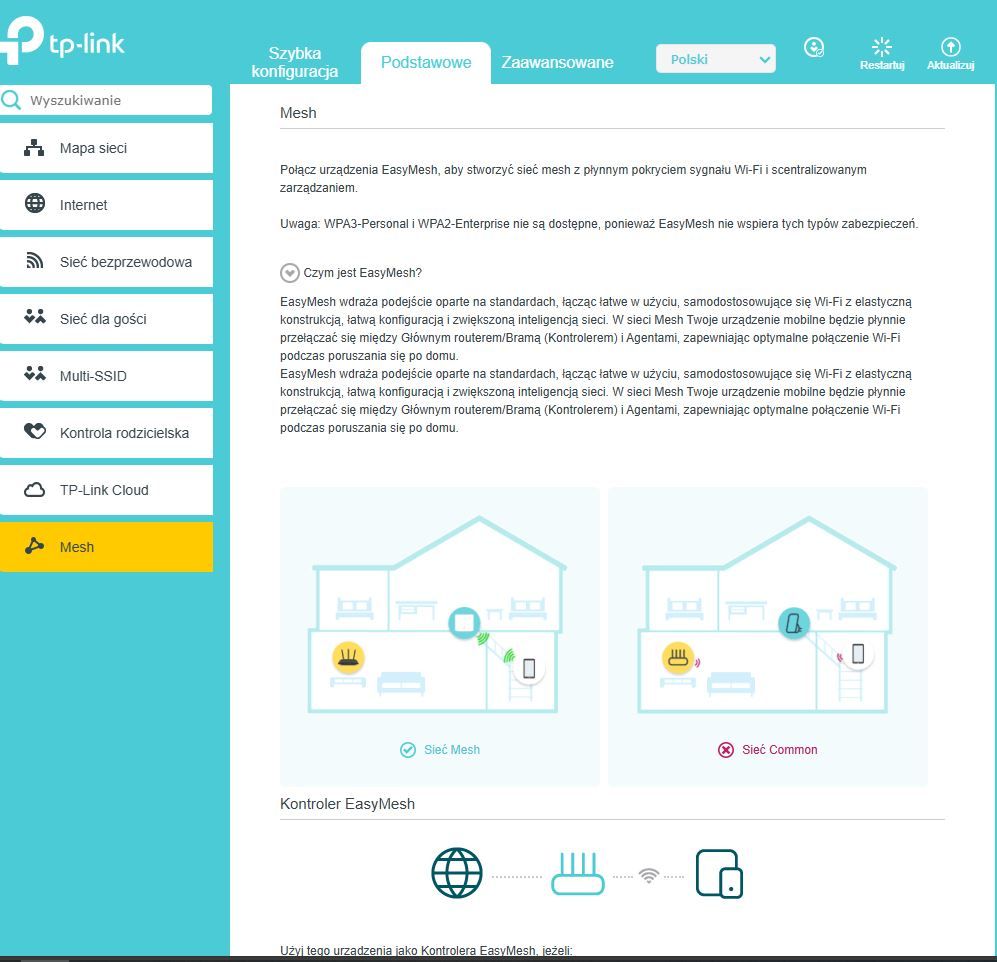The width and height of the screenshot is (997, 962).
Task: Click the Sieć Common cross icon
Action: (725, 750)
